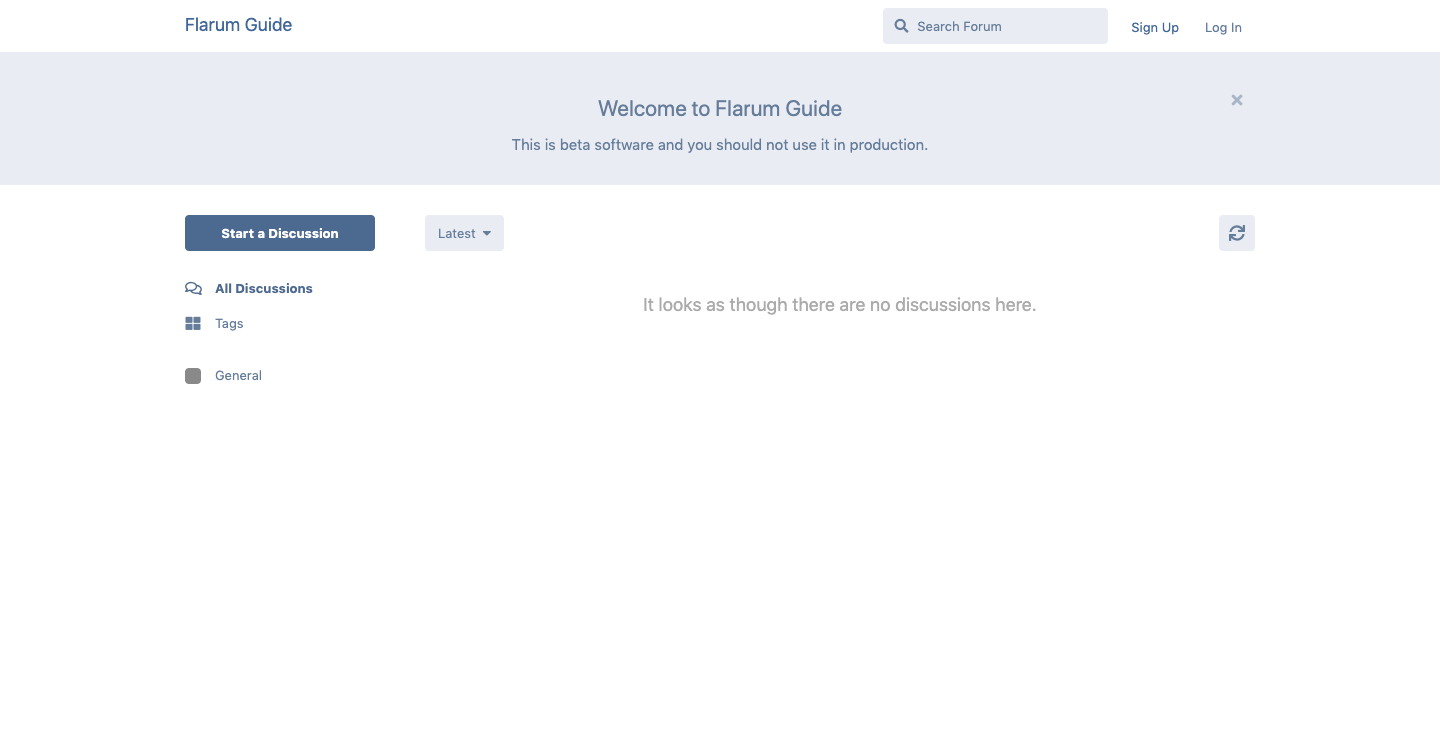Screen dimensions: 1440x748
Task: Sign up for a forum account
Action: 1155,27
